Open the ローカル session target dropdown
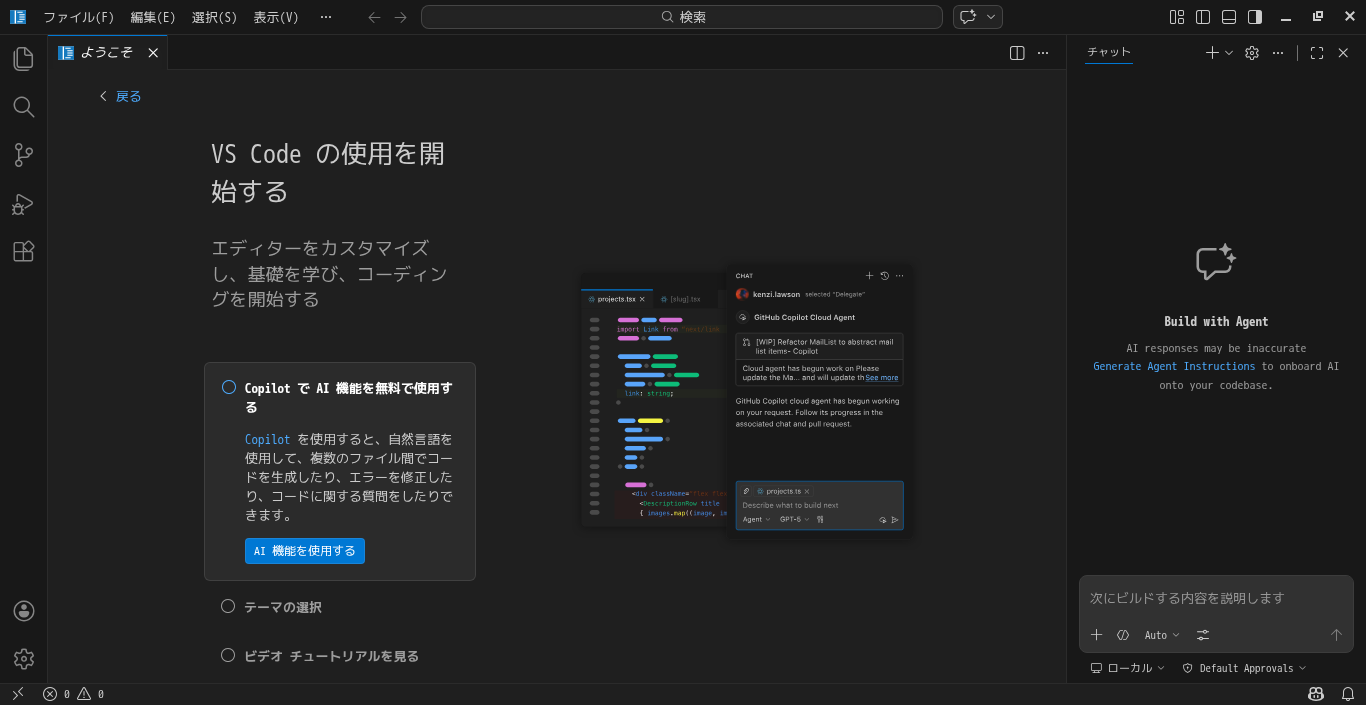1366x705 pixels. (x=1128, y=668)
